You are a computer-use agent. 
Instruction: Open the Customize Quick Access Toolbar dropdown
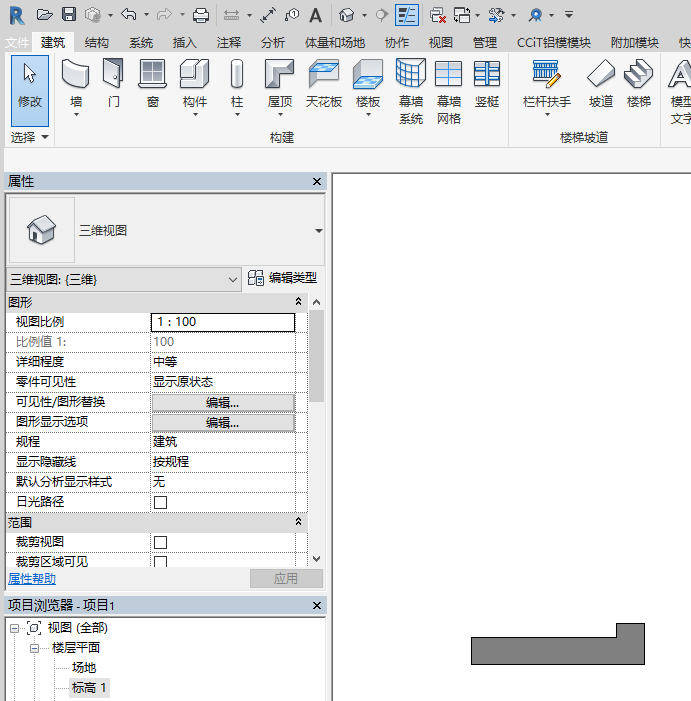click(569, 15)
